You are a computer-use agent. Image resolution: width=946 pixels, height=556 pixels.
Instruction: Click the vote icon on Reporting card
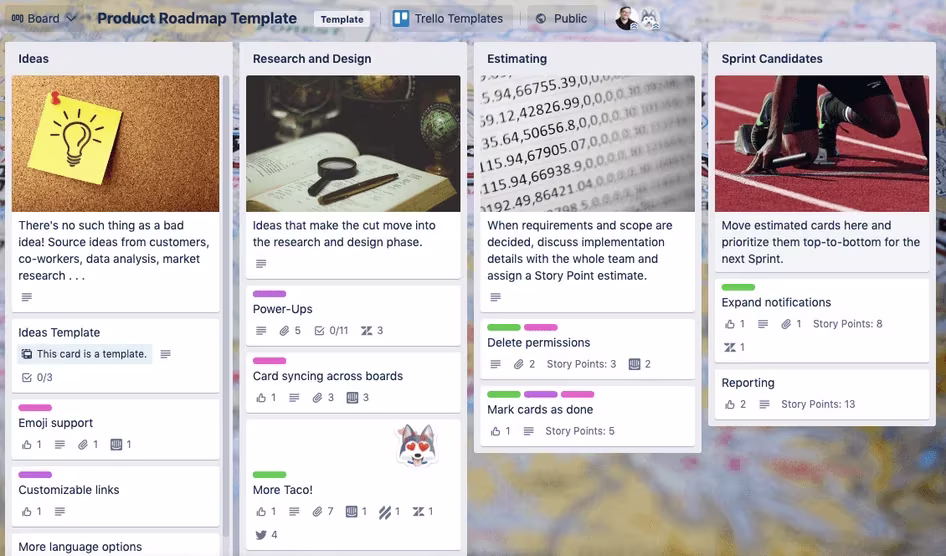[729, 405]
